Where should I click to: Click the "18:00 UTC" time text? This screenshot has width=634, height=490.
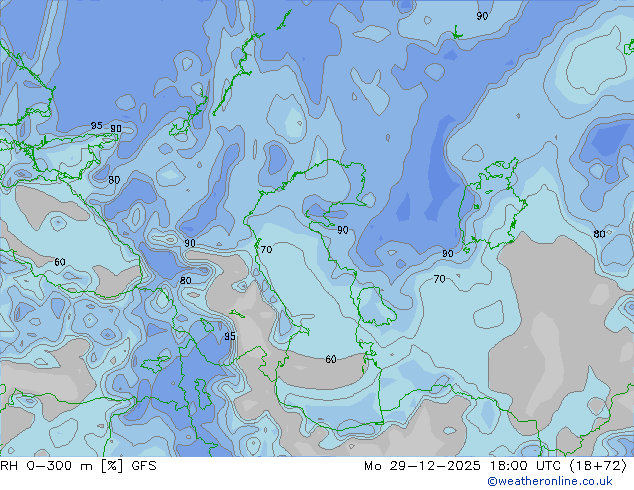pos(526,466)
